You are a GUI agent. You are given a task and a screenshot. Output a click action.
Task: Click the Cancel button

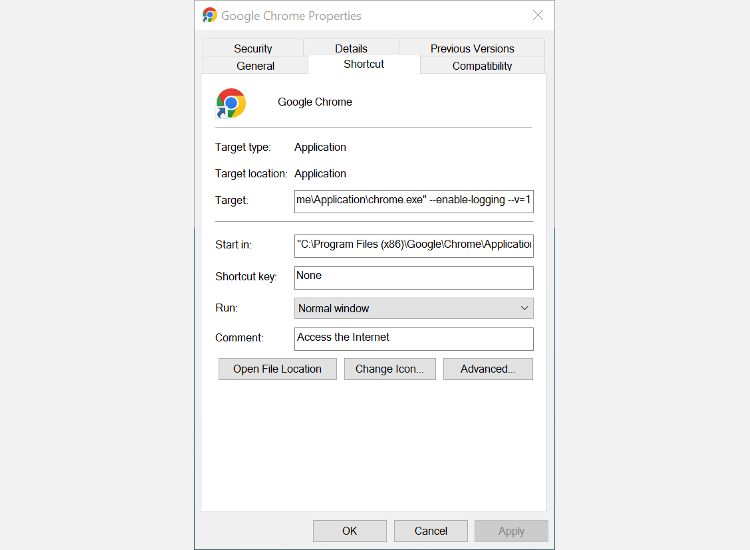click(430, 531)
